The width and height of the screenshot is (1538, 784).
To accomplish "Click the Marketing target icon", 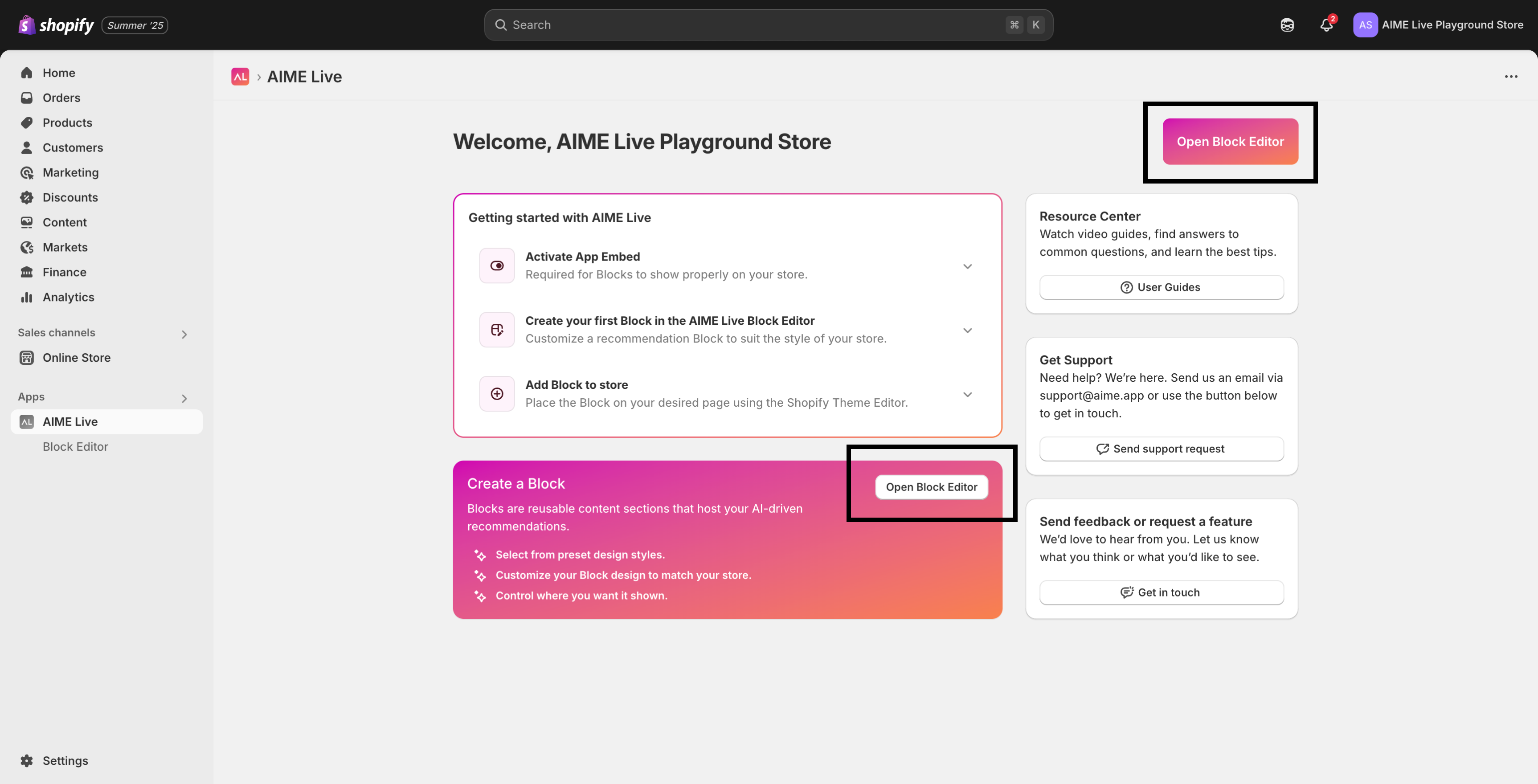I will pyautogui.click(x=27, y=172).
